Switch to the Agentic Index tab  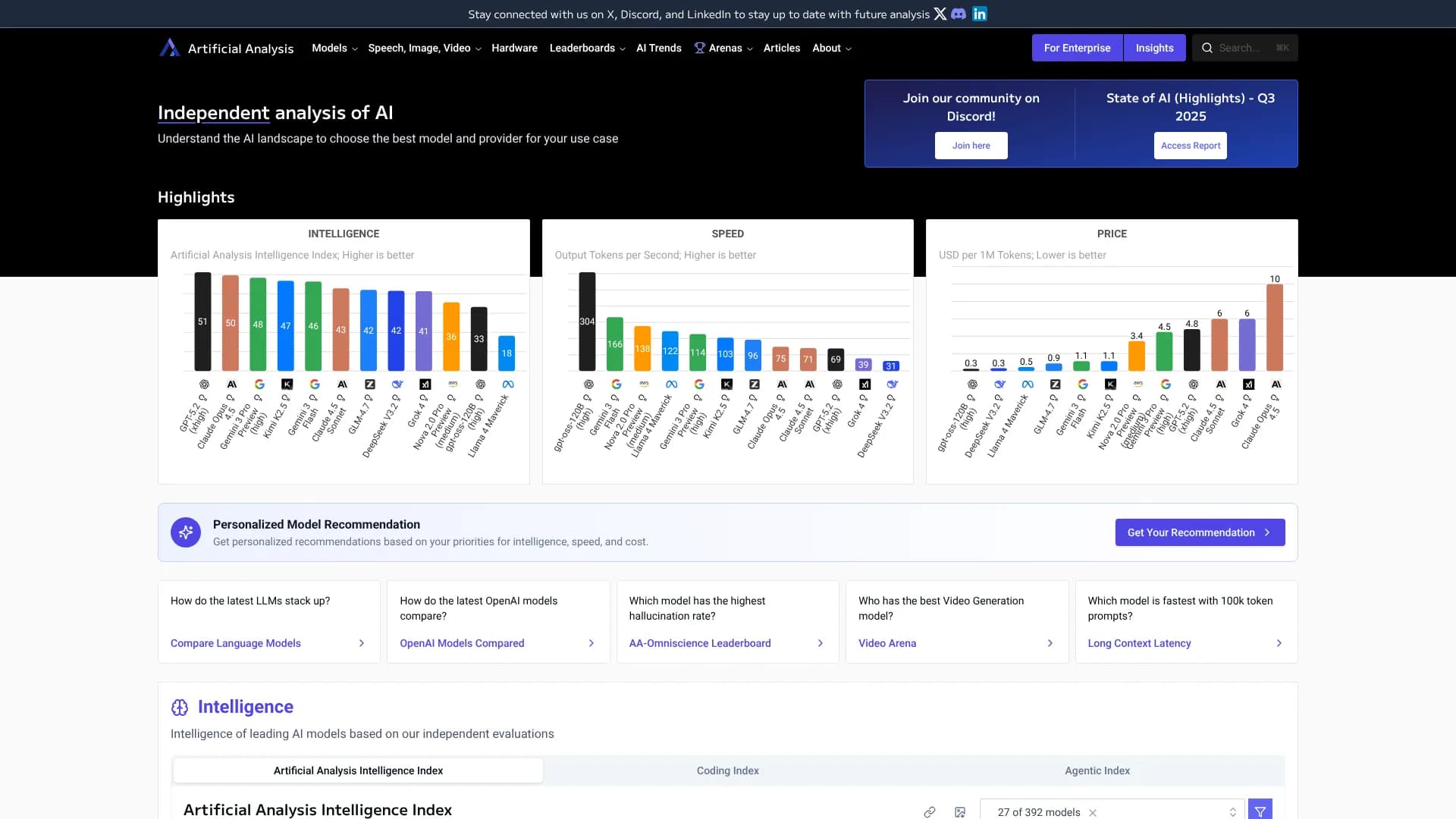(1097, 770)
